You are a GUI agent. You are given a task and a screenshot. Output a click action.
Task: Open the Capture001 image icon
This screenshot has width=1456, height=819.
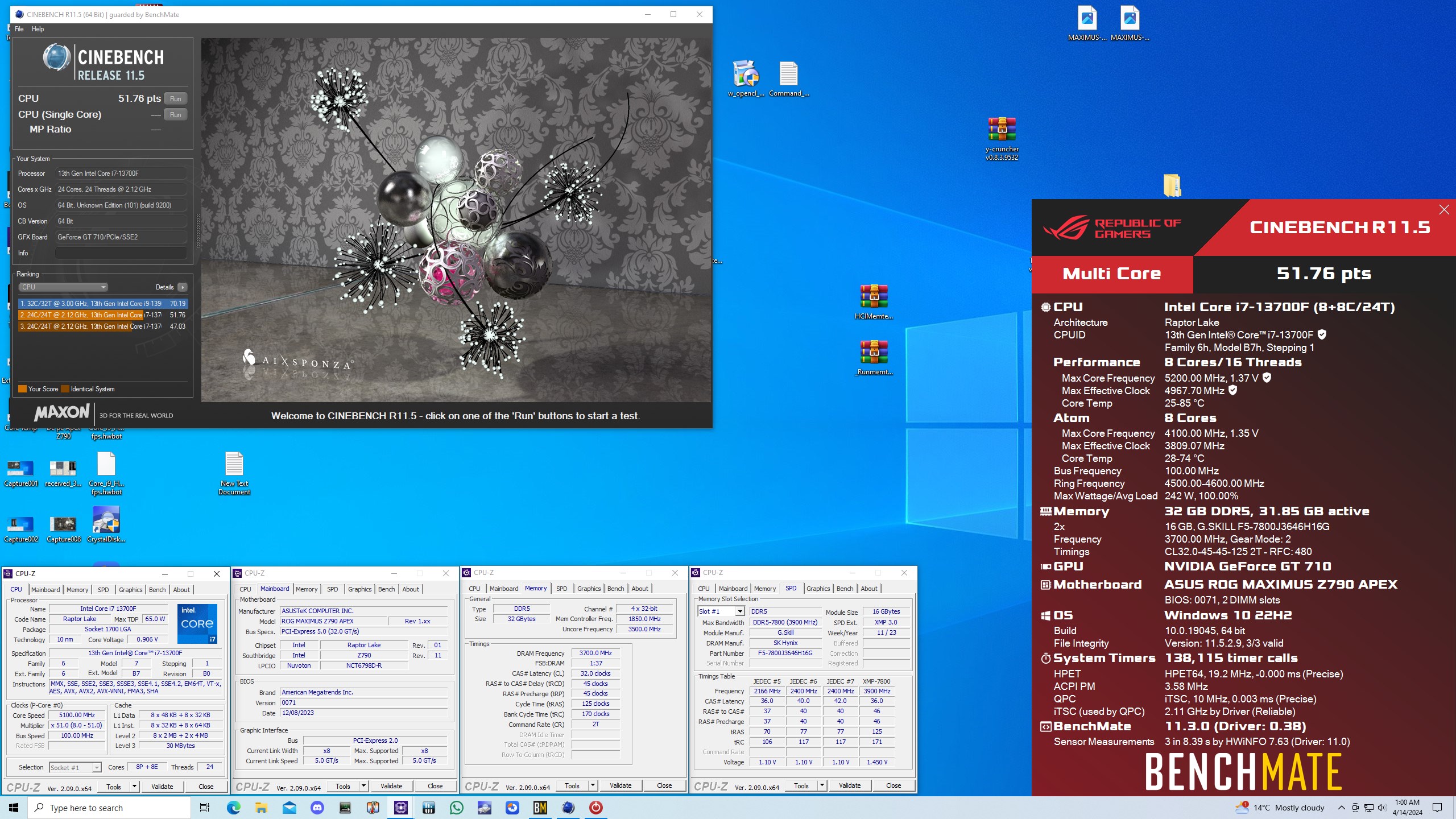21,473
